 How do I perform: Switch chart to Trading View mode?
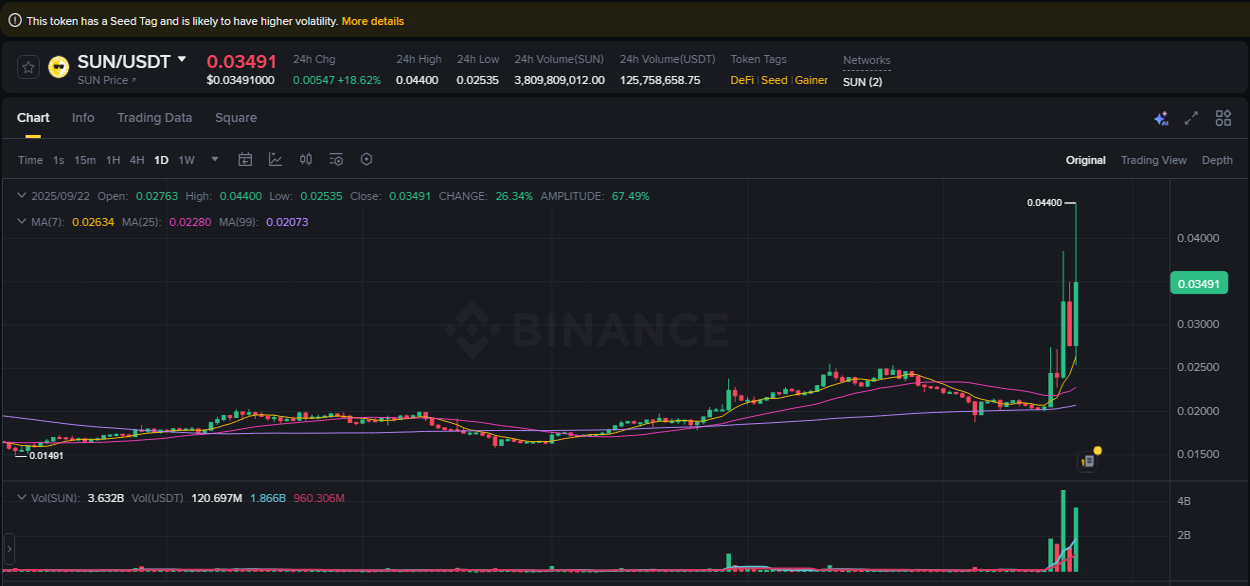click(x=1154, y=159)
